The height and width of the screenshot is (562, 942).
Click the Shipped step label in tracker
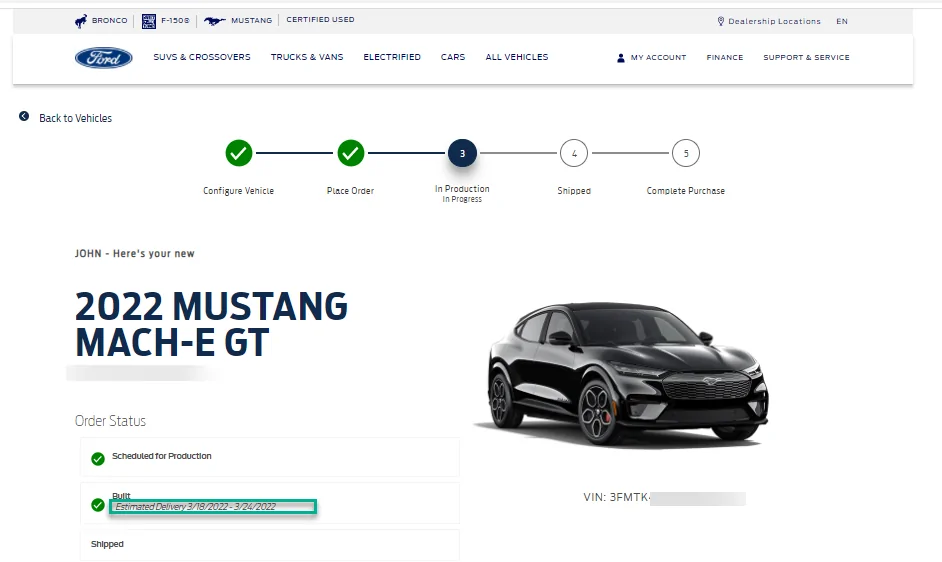click(x=574, y=191)
